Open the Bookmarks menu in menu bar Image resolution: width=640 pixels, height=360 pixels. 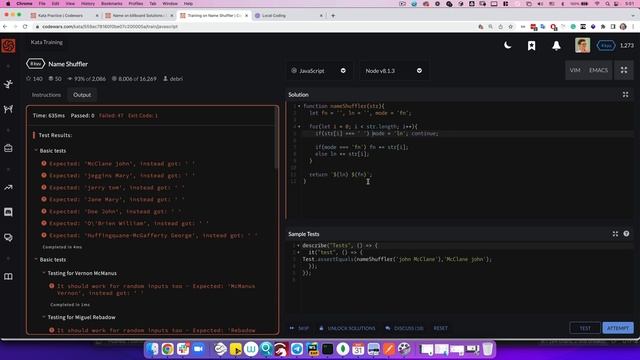pos(111,3)
